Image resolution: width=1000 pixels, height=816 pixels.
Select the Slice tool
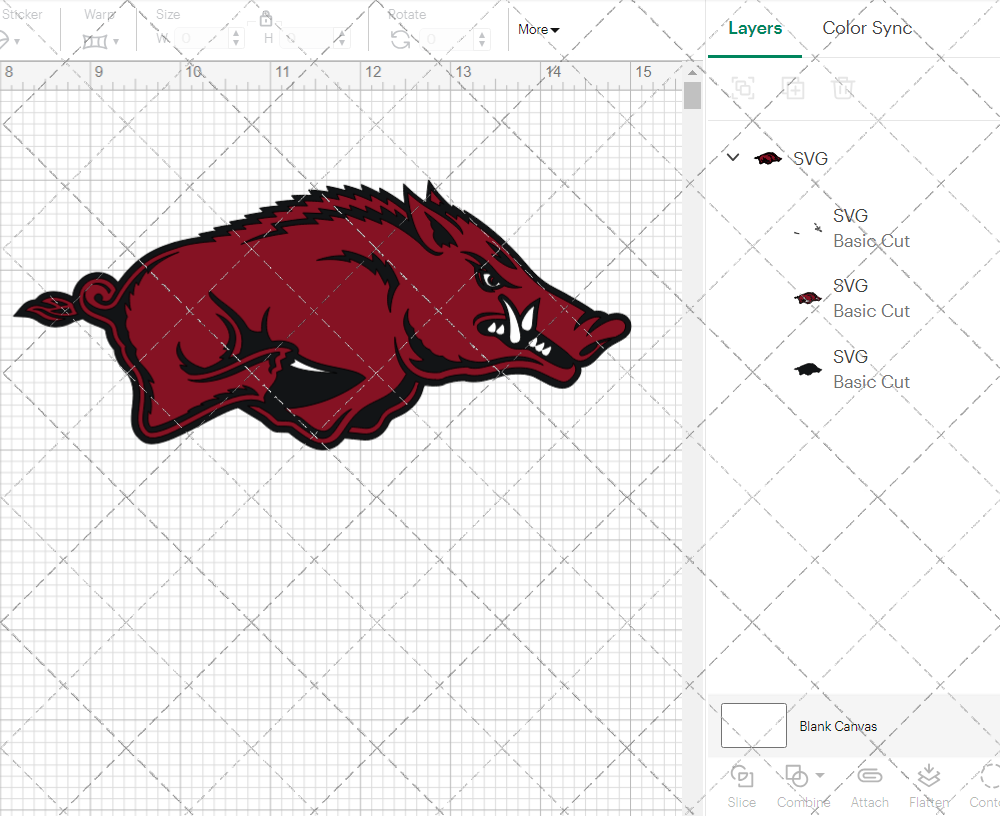pyautogui.click(x=741, y=785)
